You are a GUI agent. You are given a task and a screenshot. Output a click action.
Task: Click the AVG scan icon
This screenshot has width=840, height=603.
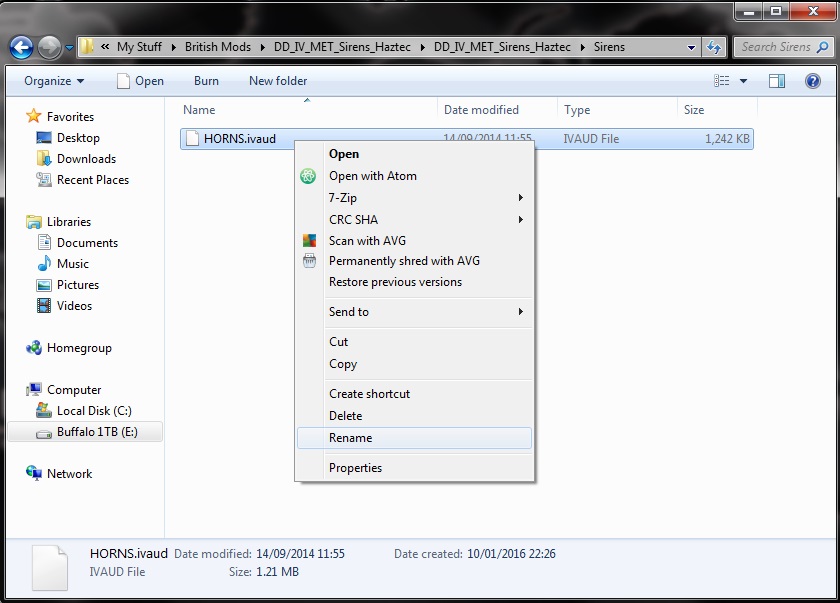tap(309, 240)
